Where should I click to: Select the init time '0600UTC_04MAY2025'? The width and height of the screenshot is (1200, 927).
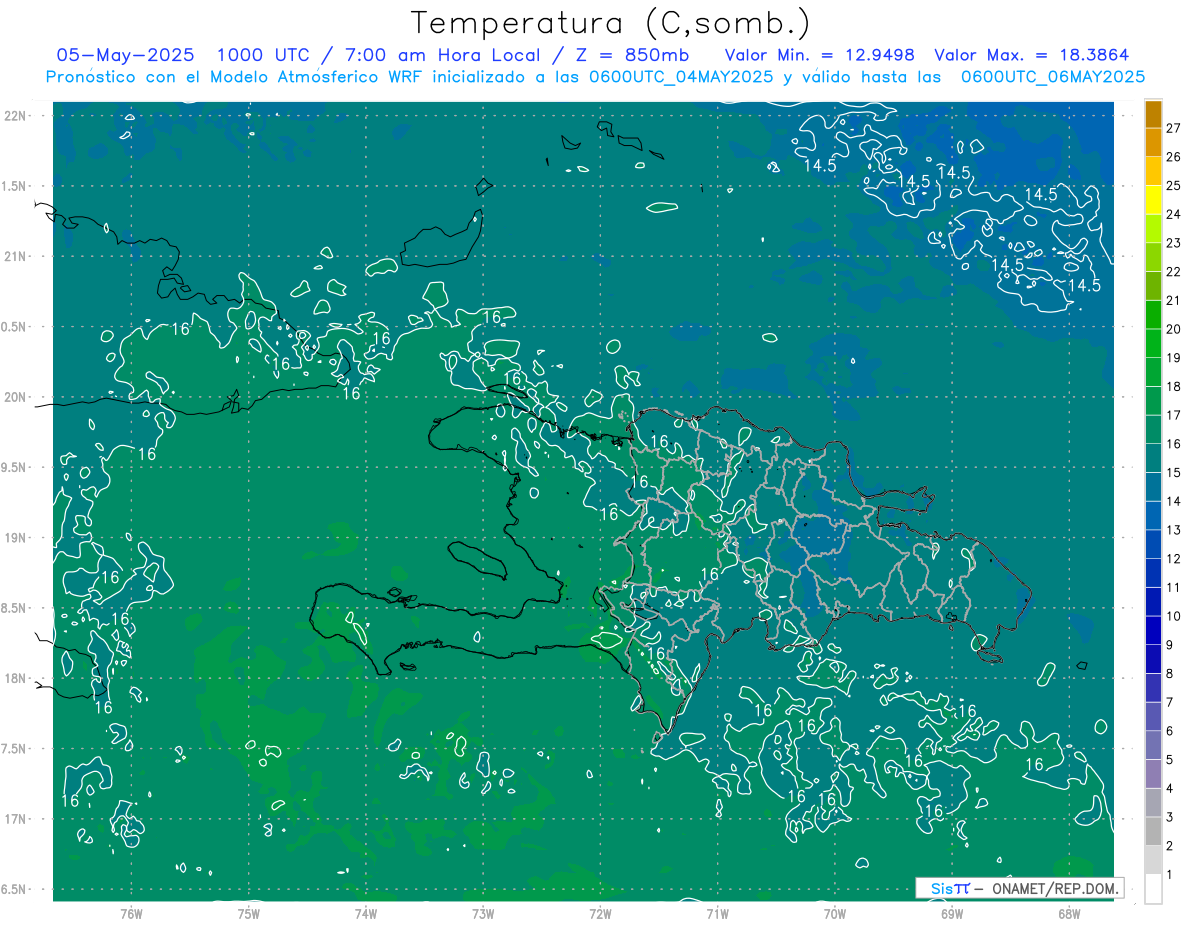pos(681,77)
